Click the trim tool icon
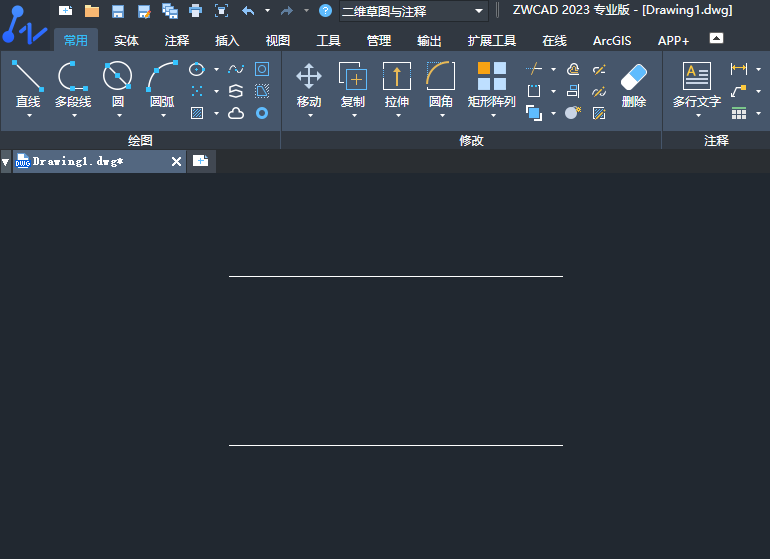The height and width of the screenshot is (559, 770). [534, 69]
